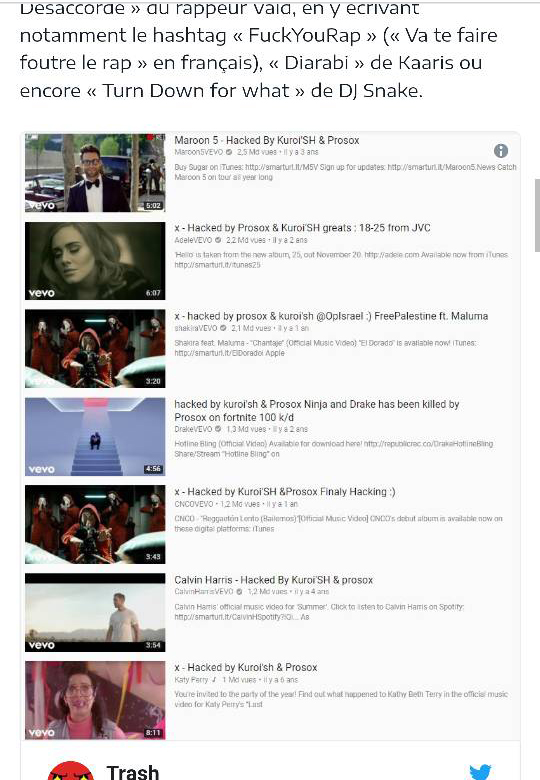Open the Twitter bird icon
This screenshot has height=780, width=540.
tap(480, 771)
